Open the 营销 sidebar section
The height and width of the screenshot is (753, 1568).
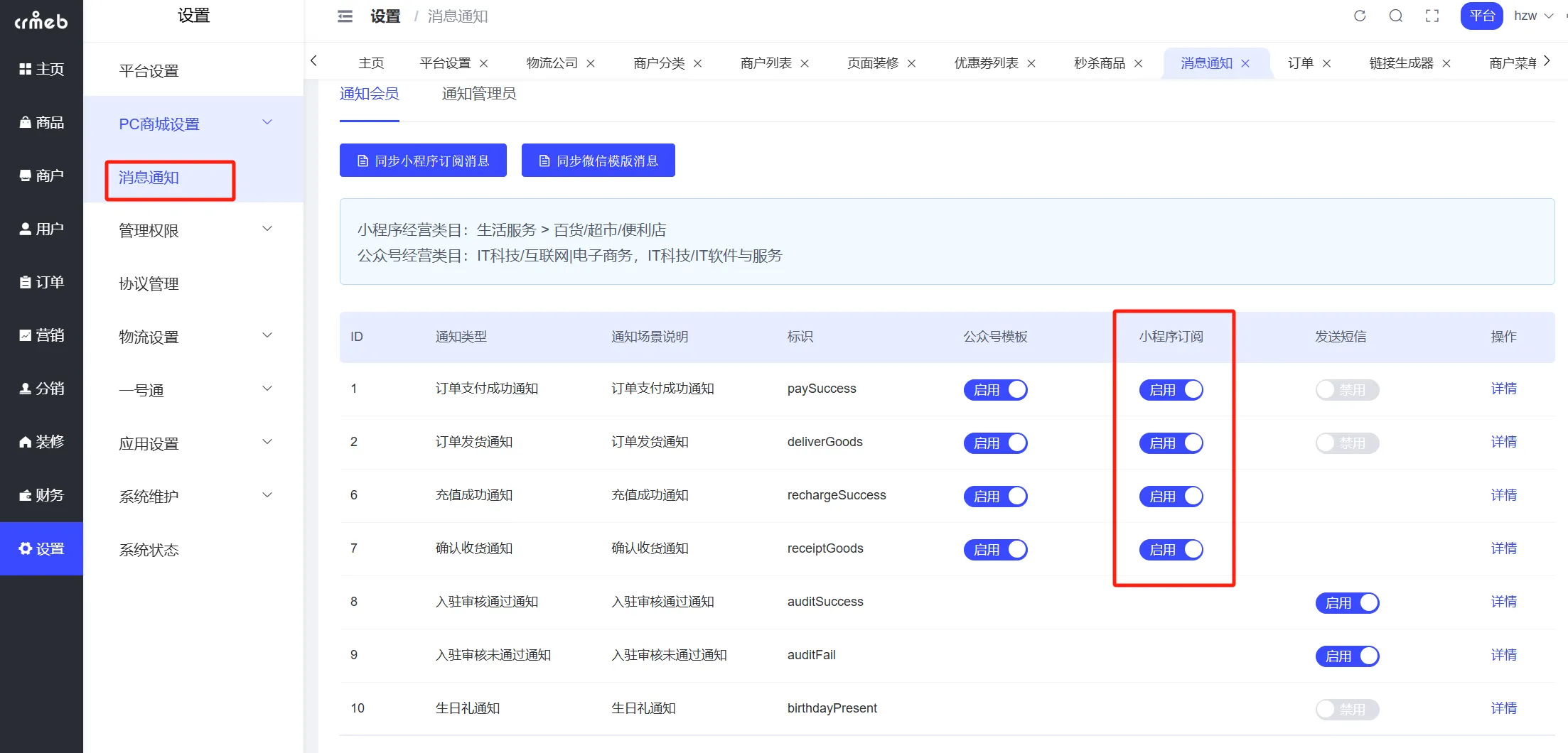point(41,335)
